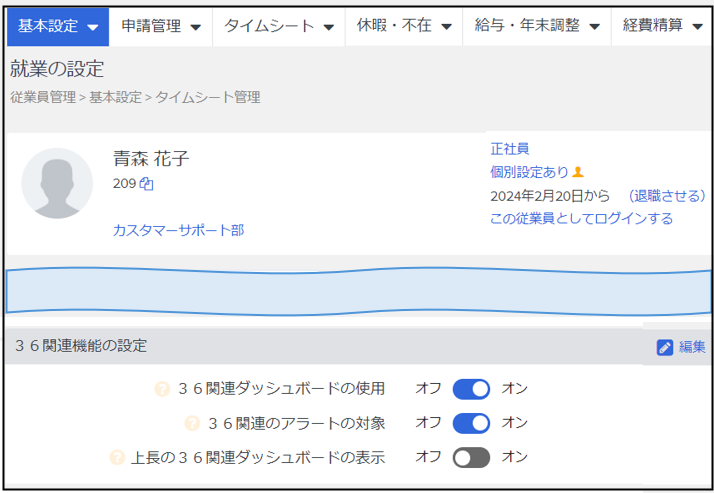The image size is (714, 493).
Task: Enable 上長の36関連ダッシュボードの表示 switch
Action: point(471,457)
